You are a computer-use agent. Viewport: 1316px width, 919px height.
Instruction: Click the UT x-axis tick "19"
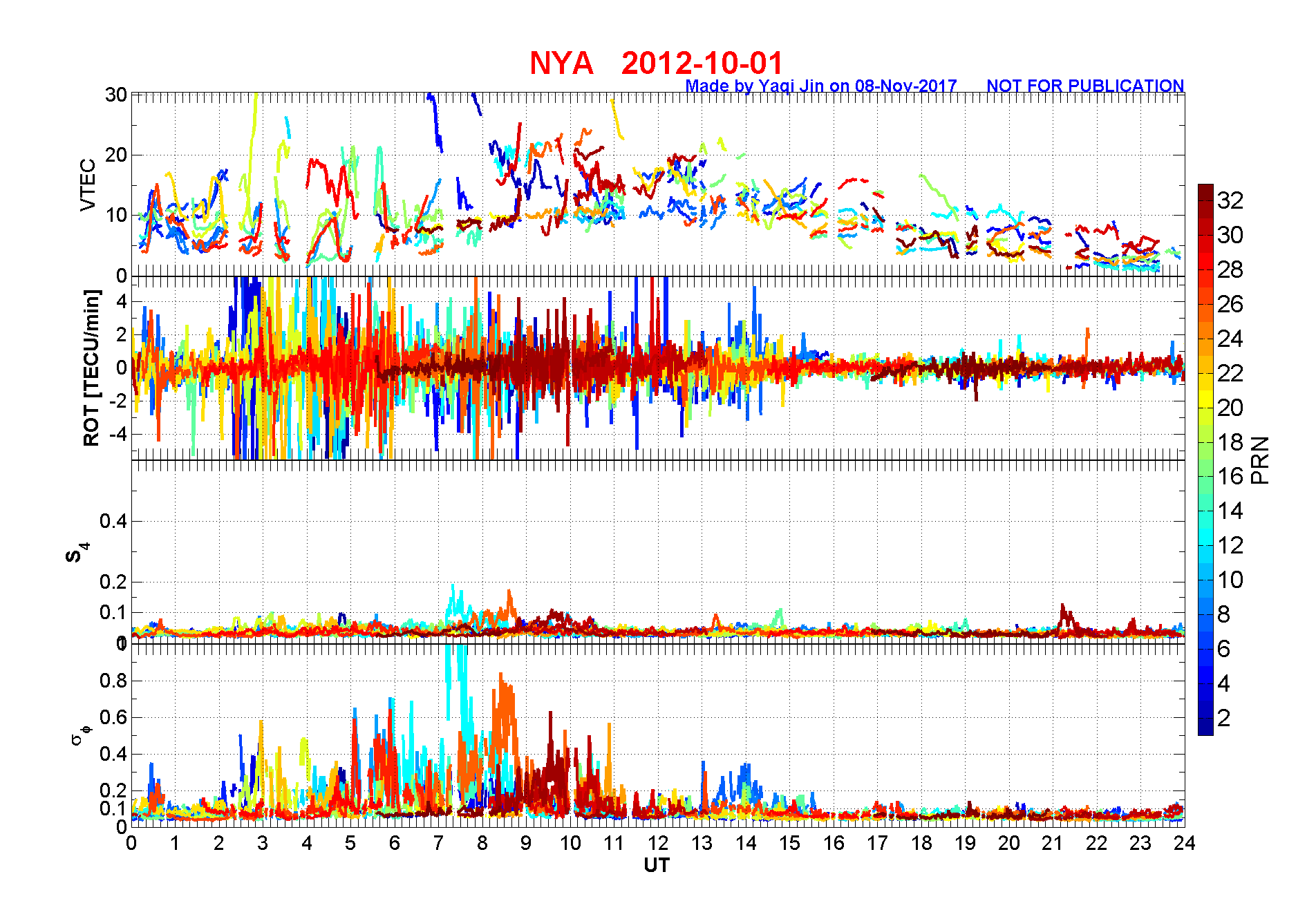coord(965,843)
